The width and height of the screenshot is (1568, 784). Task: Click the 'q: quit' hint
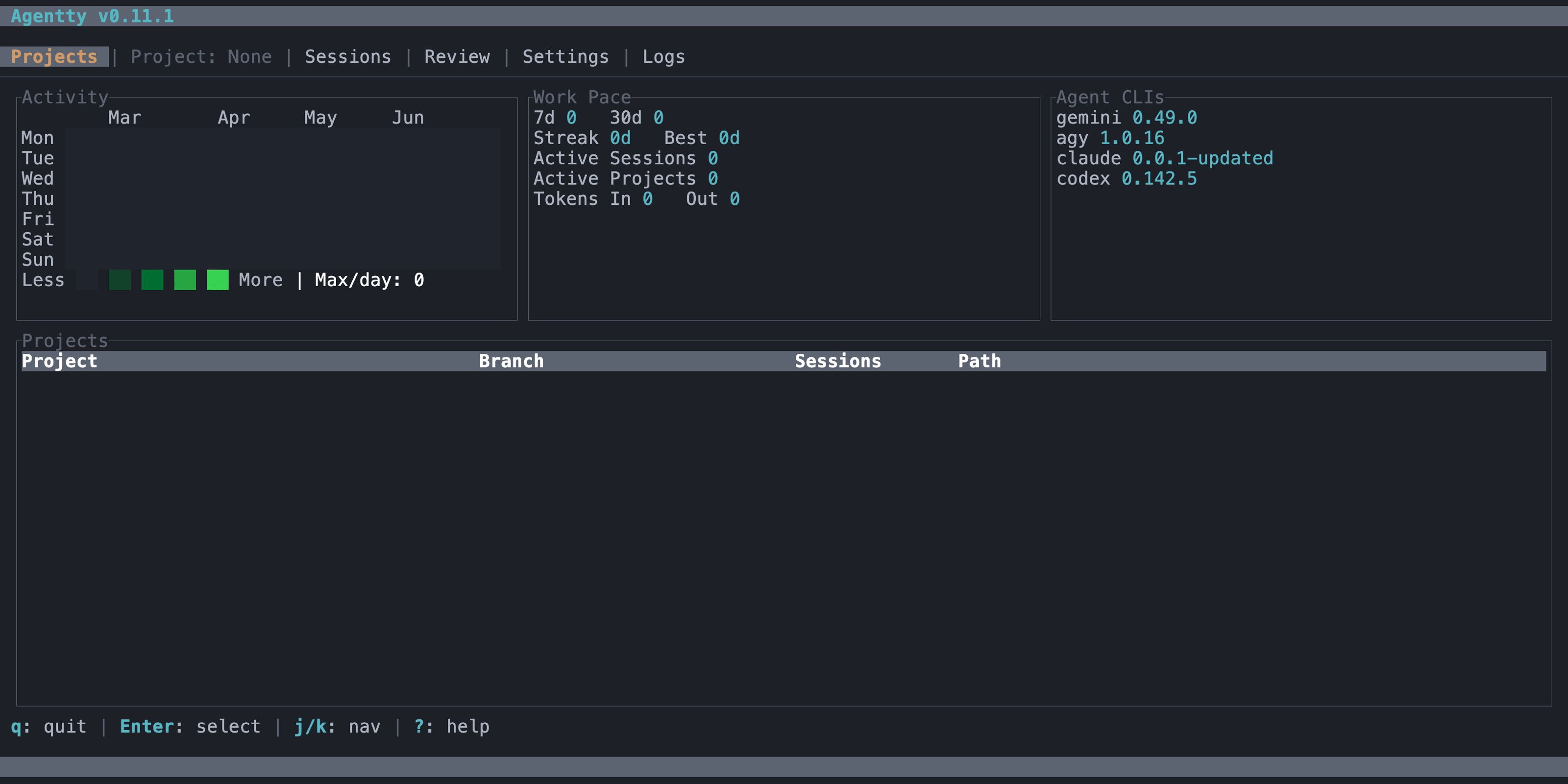point(49,726)
